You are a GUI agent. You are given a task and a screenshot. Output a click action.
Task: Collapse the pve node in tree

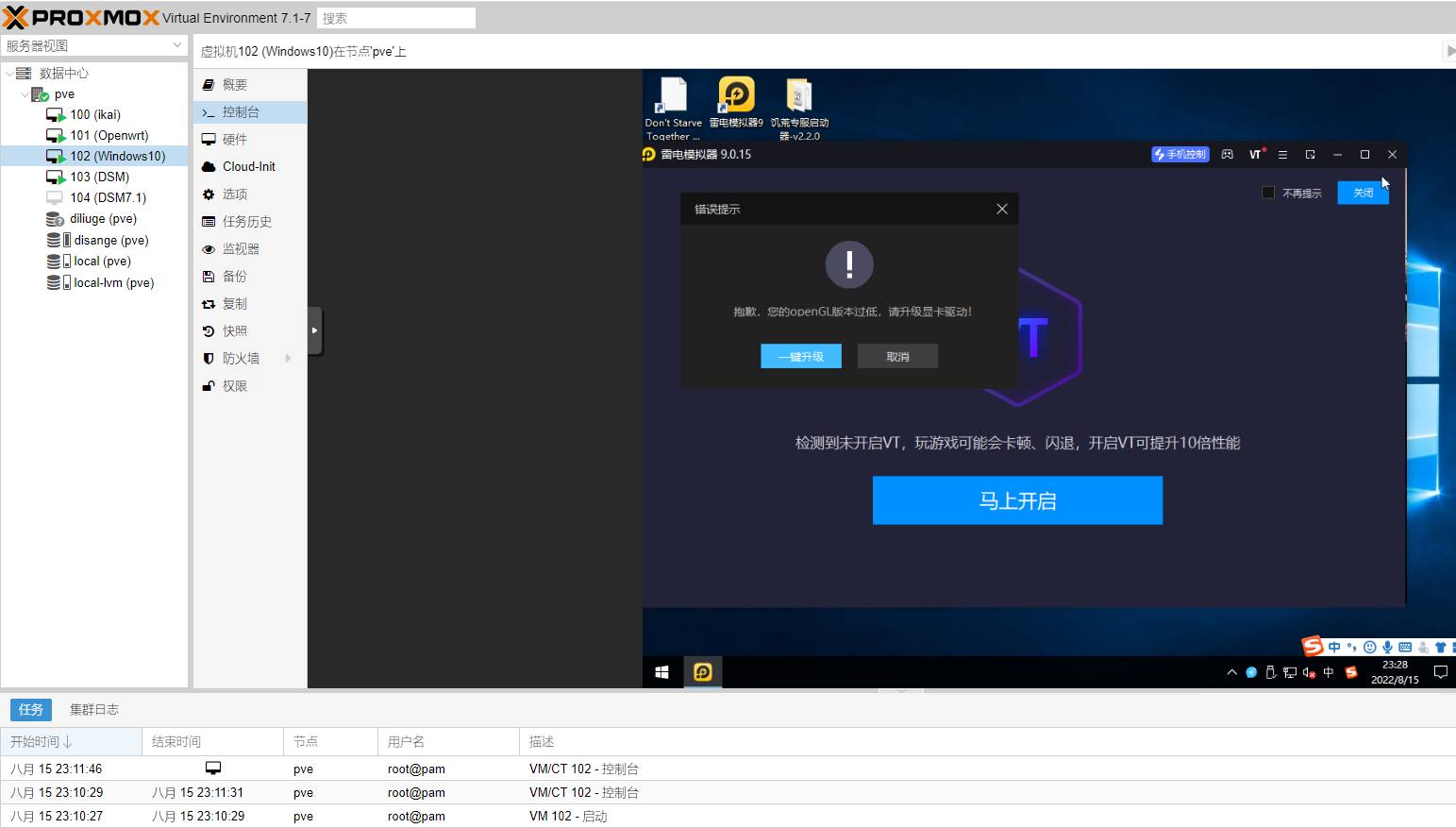pyautogui.click(x=25, y=94)
